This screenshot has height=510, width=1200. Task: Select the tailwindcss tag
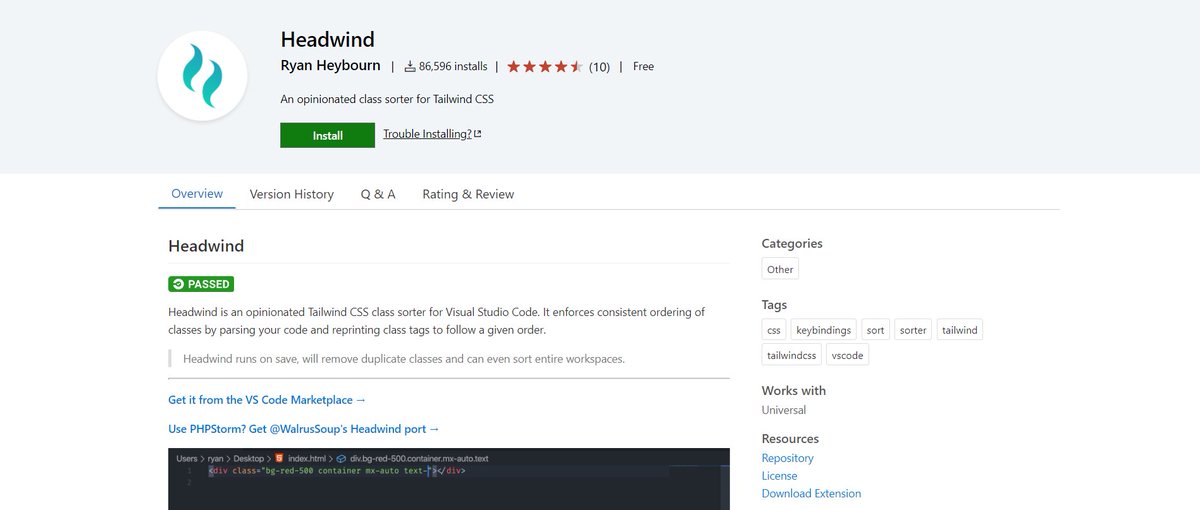791,355
